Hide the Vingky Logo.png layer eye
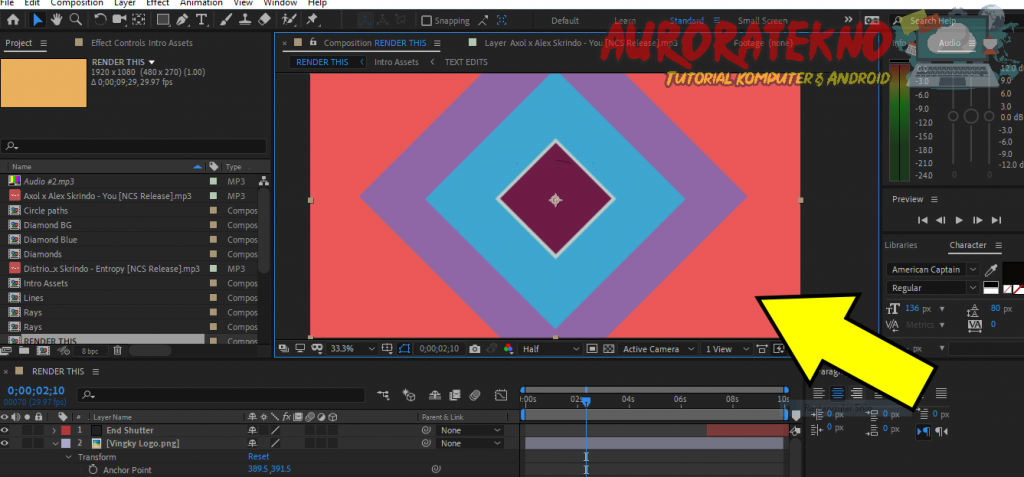The height and width of the screenshot is (477, 1024). [5, 444]
